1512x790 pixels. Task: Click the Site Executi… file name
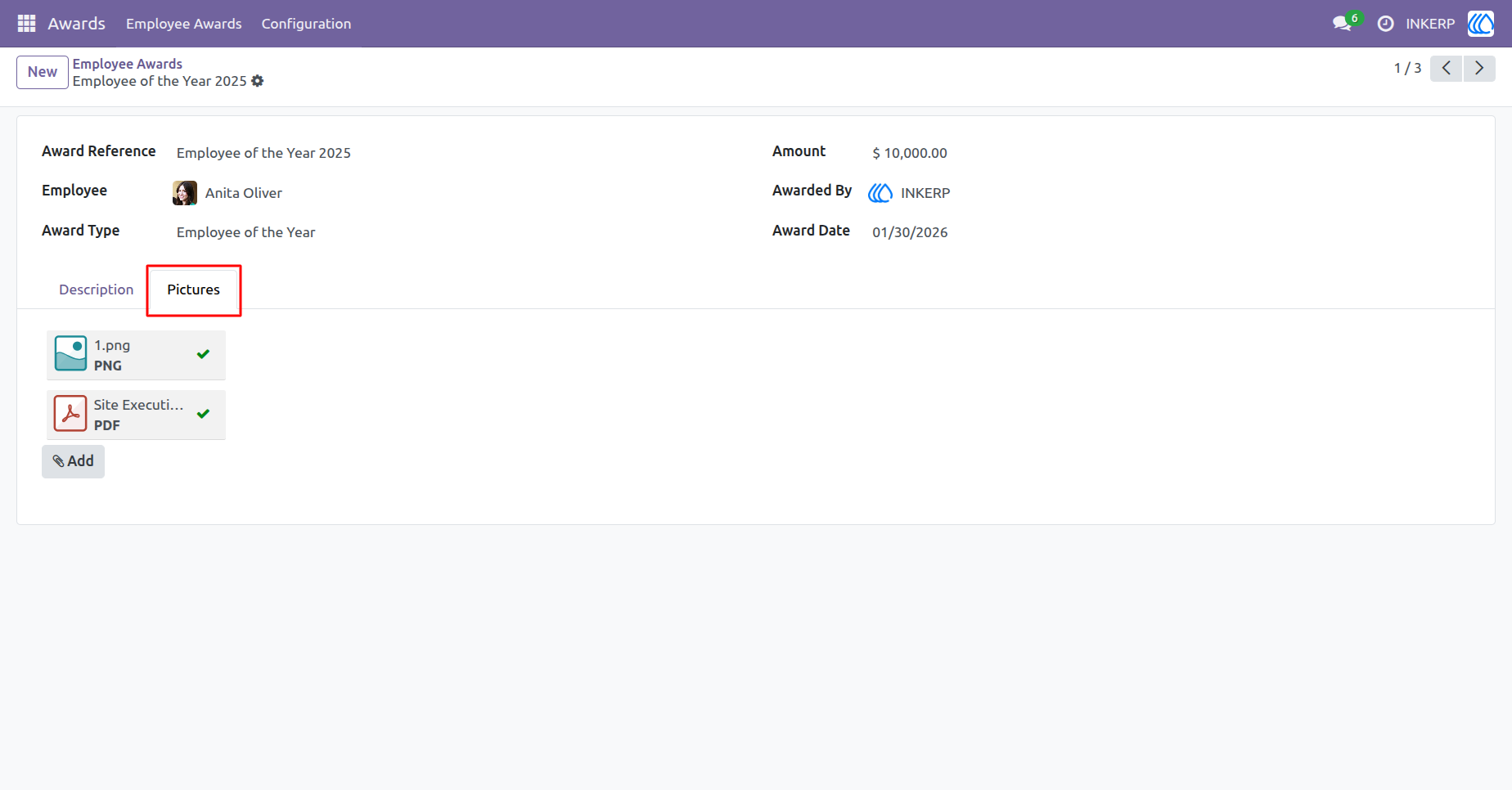pyautogui.click(x=139, y=405)
